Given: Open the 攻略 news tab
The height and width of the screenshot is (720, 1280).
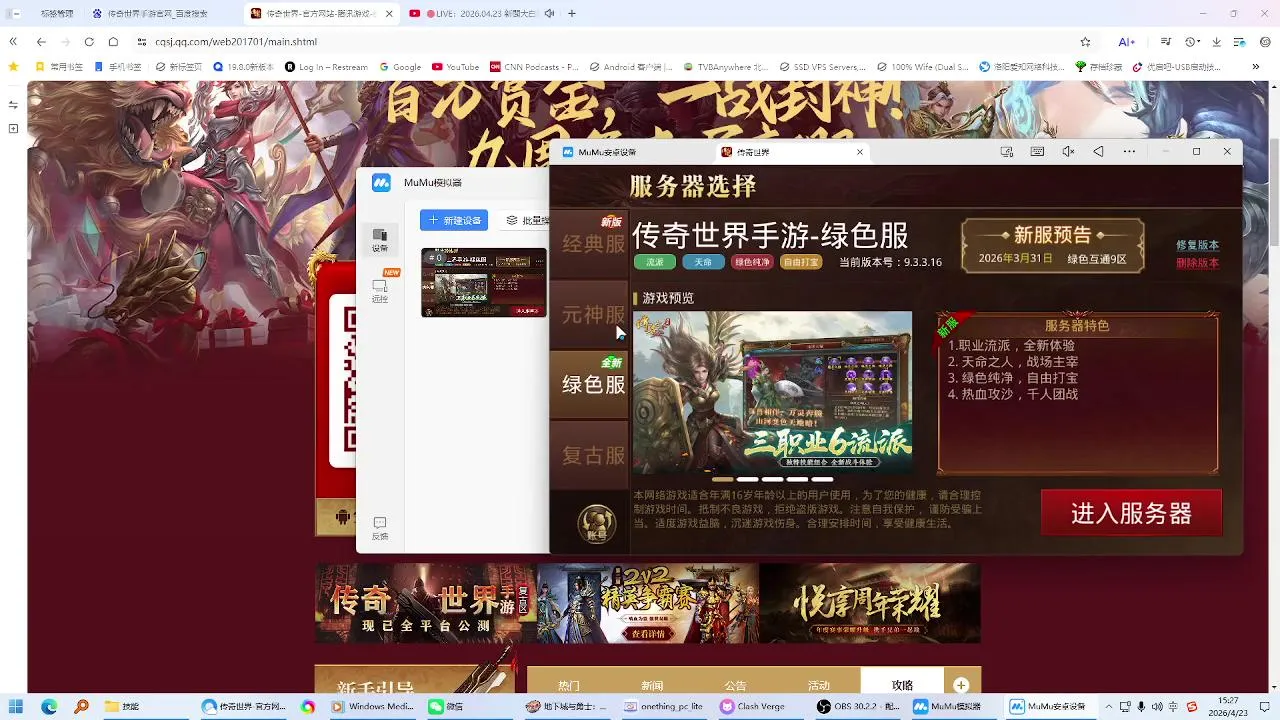Looking at the screenshot, I should click(x=902, y=685).
